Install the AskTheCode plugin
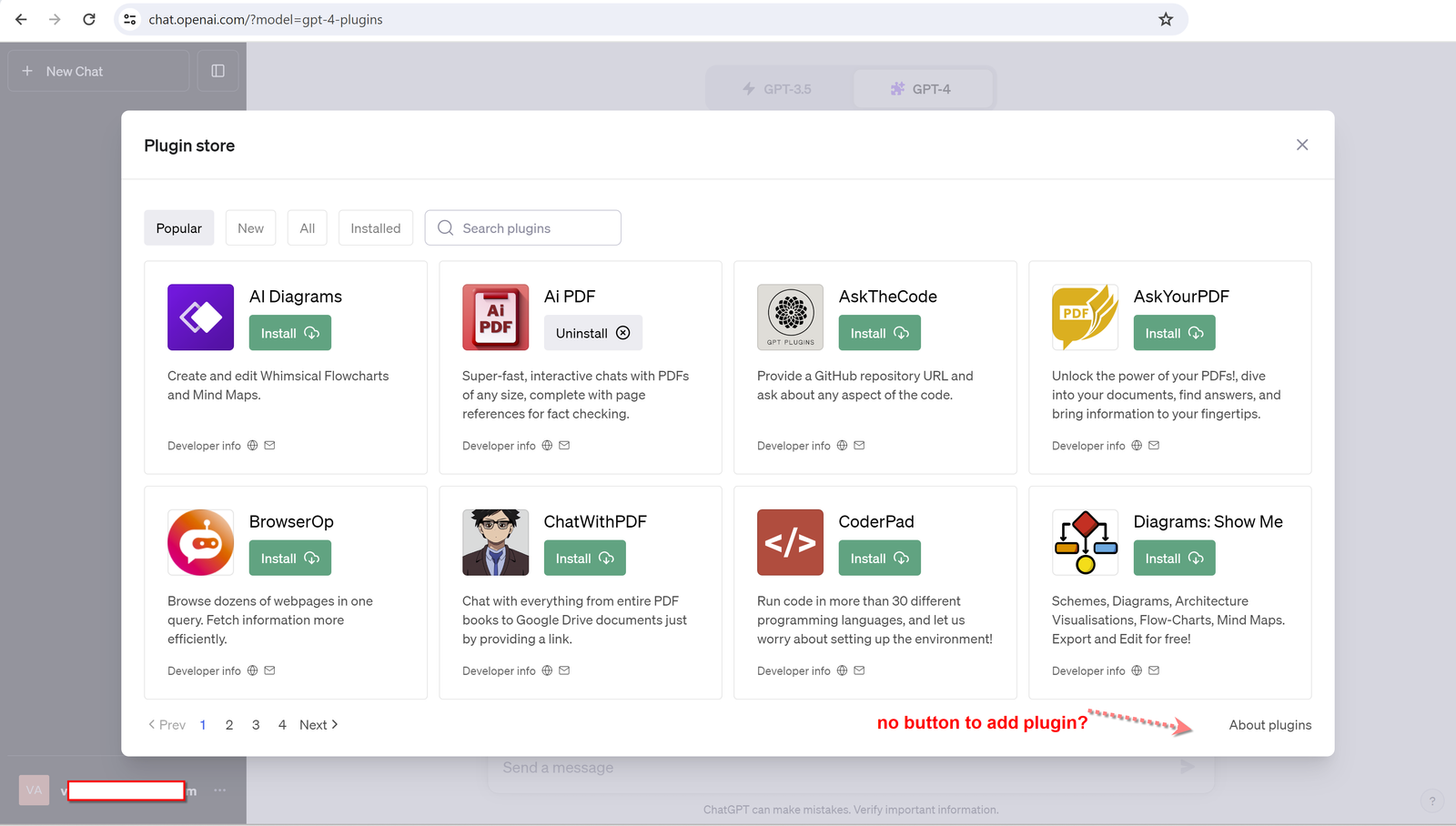The width and height of the screenshot is (1456, 826). click(879, 333)
